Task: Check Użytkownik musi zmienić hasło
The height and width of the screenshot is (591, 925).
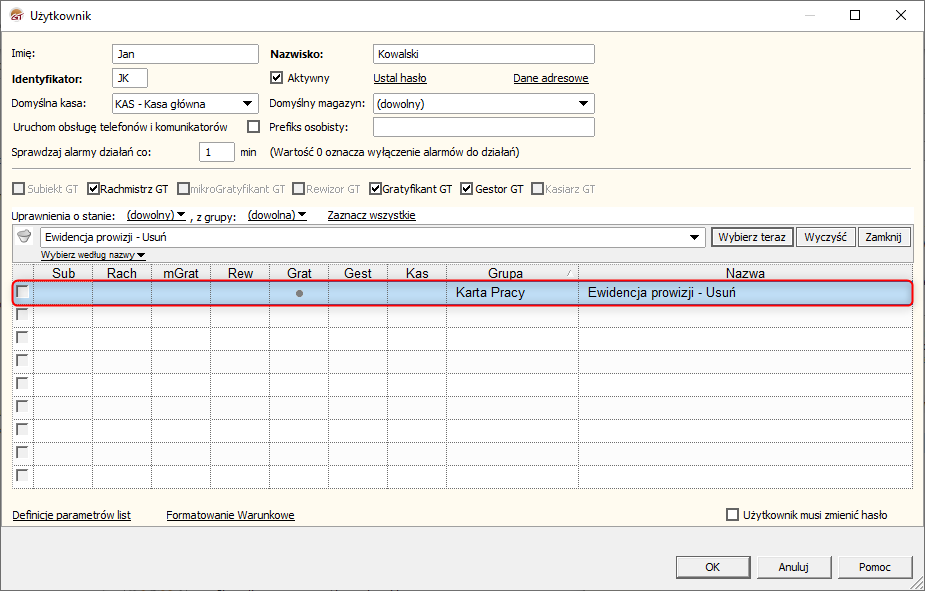Action: pos(732,515)
